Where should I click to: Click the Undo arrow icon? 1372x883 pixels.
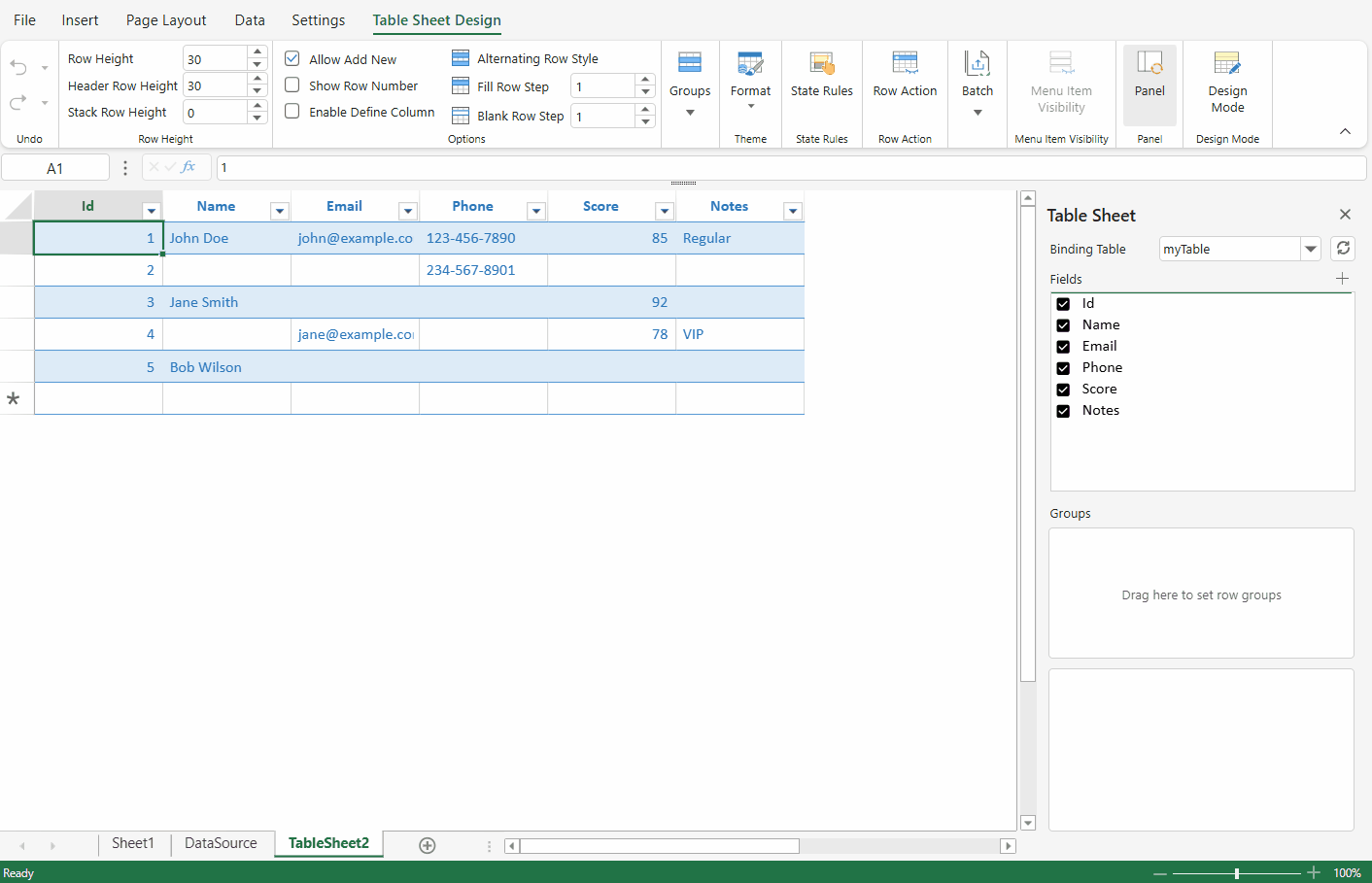click(x=18, y=67)
